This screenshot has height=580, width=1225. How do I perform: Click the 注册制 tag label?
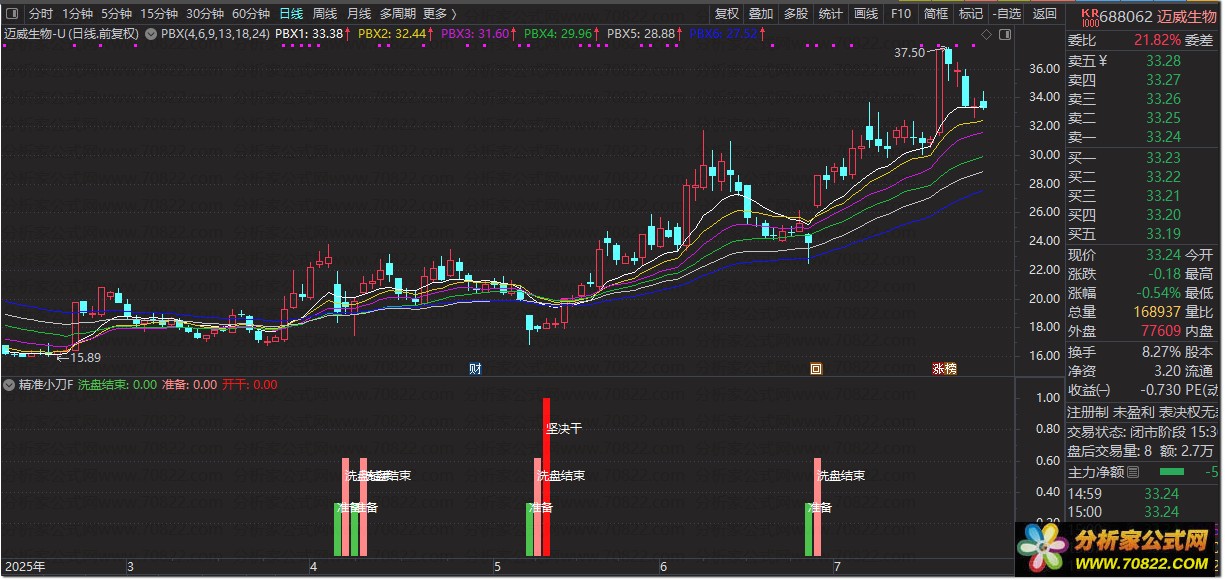pos(1087,412)
